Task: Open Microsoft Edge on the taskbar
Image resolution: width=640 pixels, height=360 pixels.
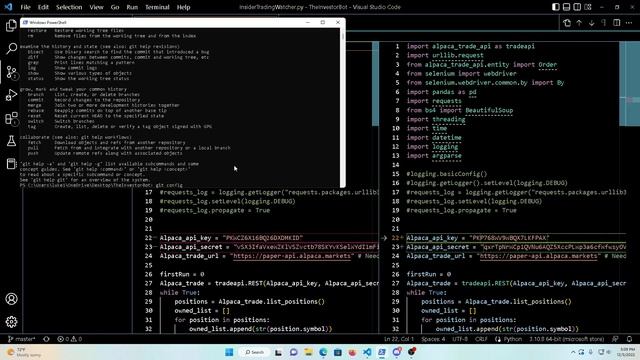Action: (323, 352)
